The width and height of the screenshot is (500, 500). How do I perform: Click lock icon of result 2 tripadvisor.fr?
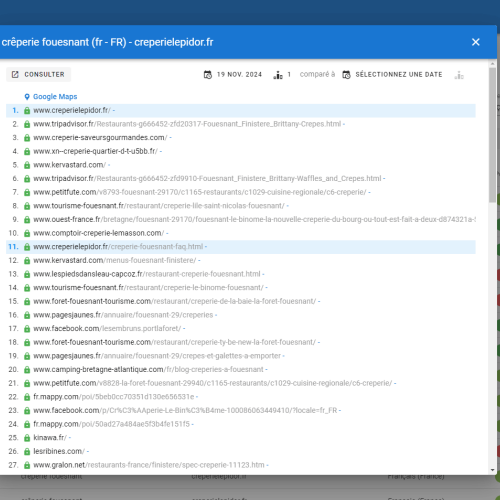point(27,124)
